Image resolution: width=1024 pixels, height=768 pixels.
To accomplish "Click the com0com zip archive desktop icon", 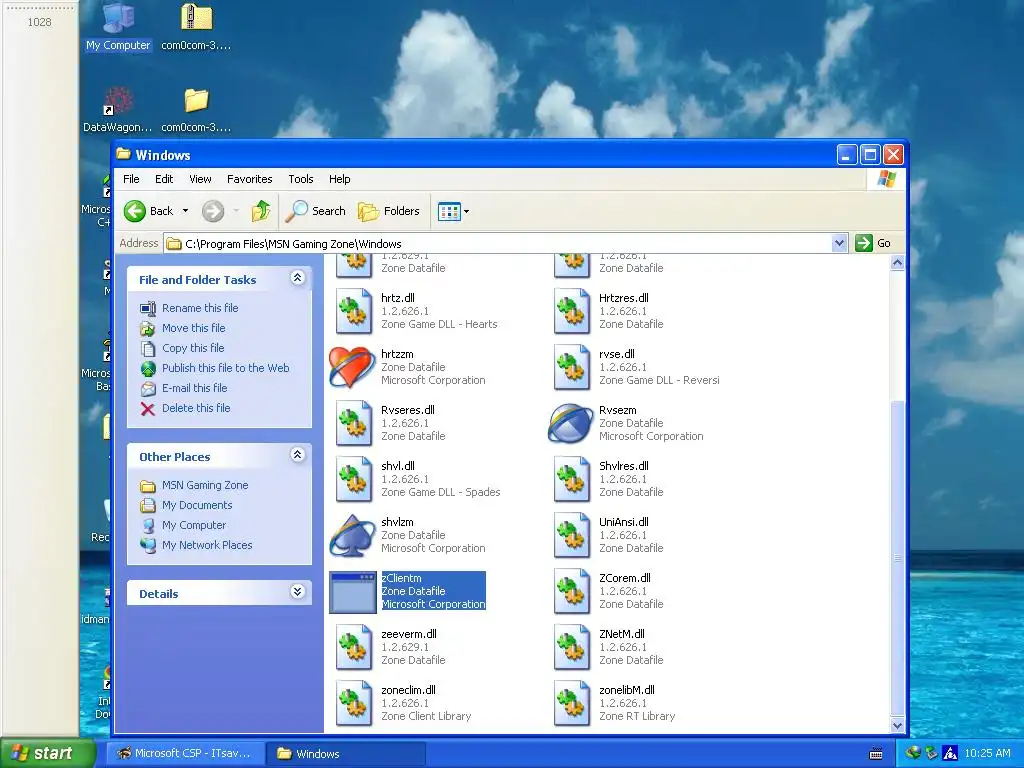I will [x=196, y=27].
